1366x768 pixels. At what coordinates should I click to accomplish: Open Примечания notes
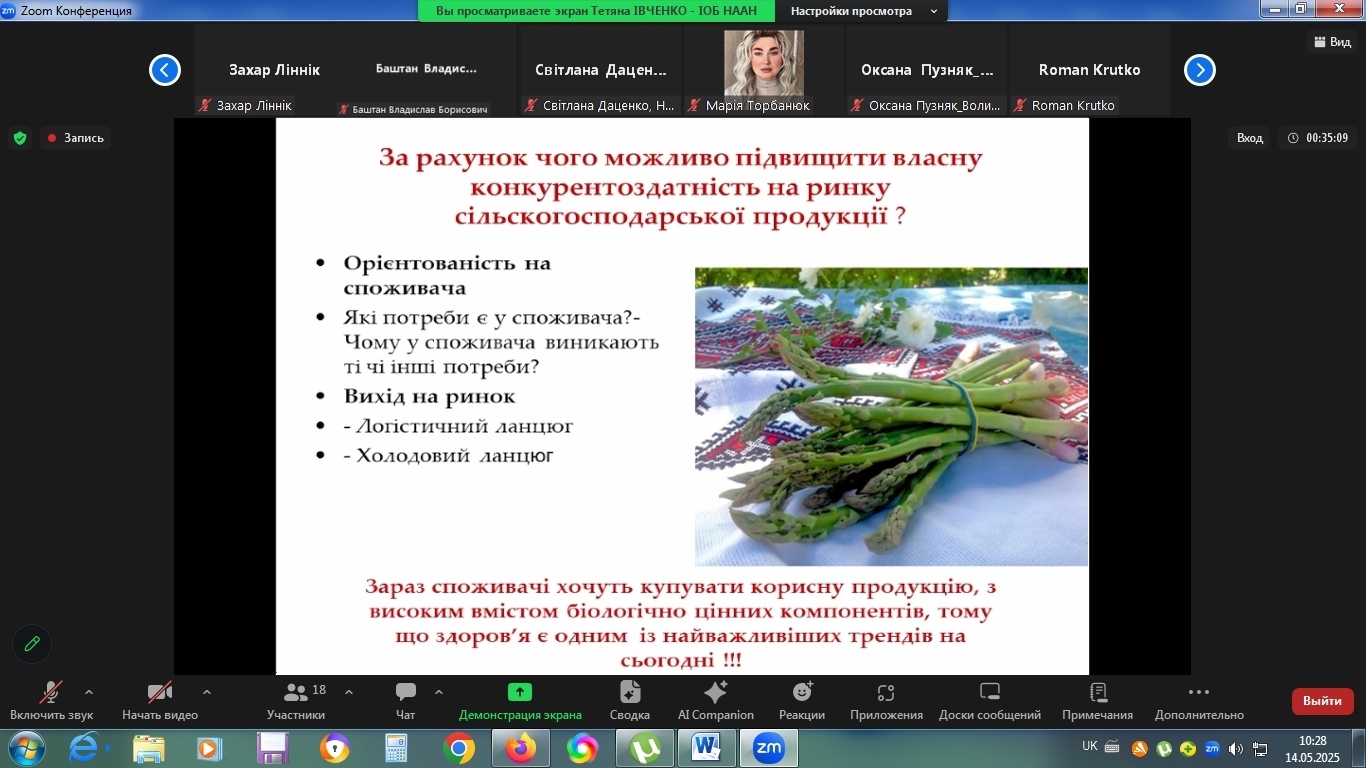pos(1098,701)
